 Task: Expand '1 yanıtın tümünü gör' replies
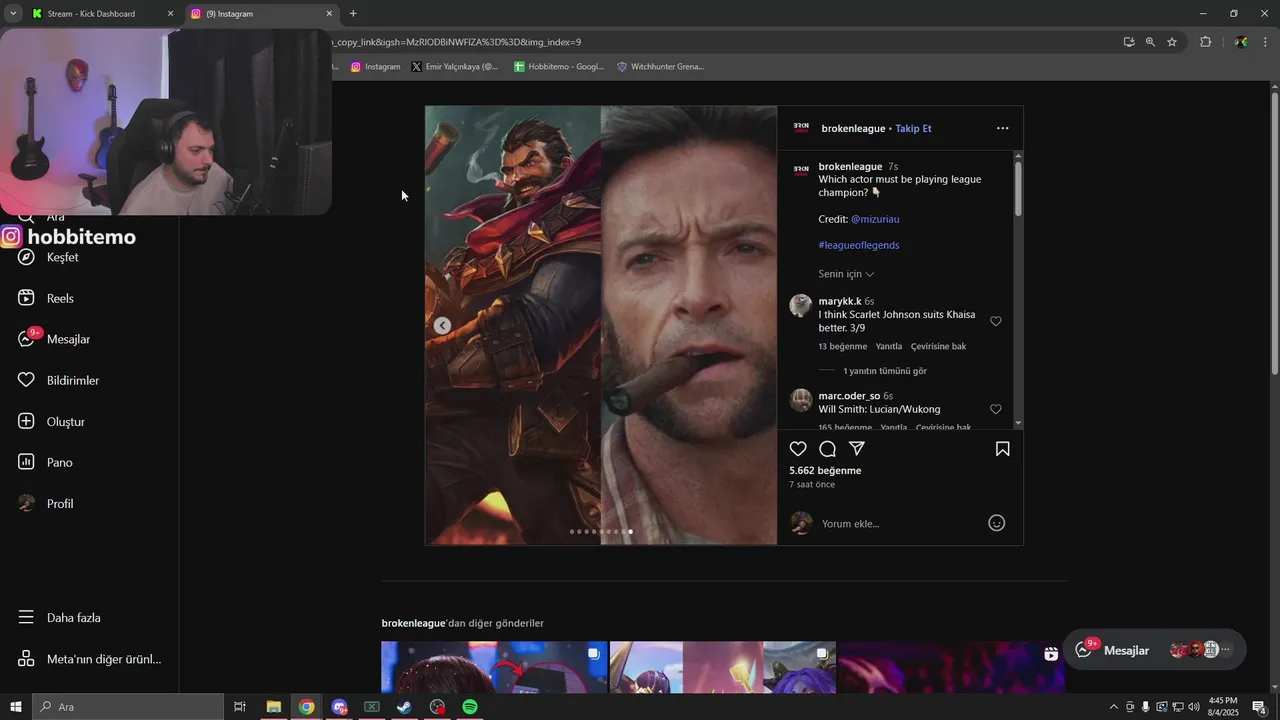point(885,371)
